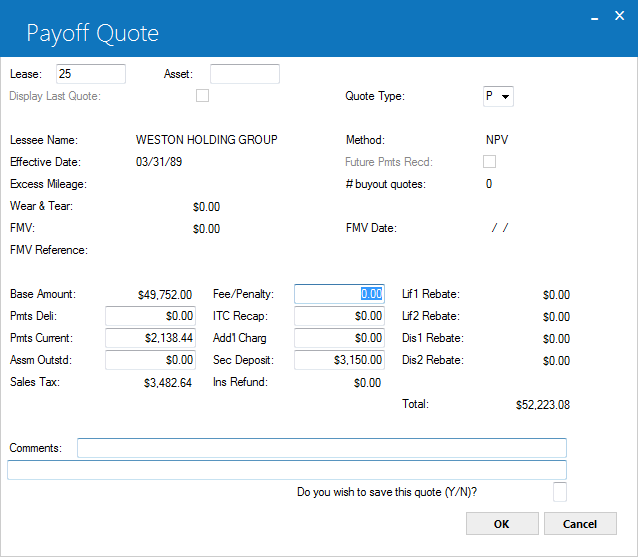
Task: Click the Fee/Penalty input field
Action: [x=339, y=294]
